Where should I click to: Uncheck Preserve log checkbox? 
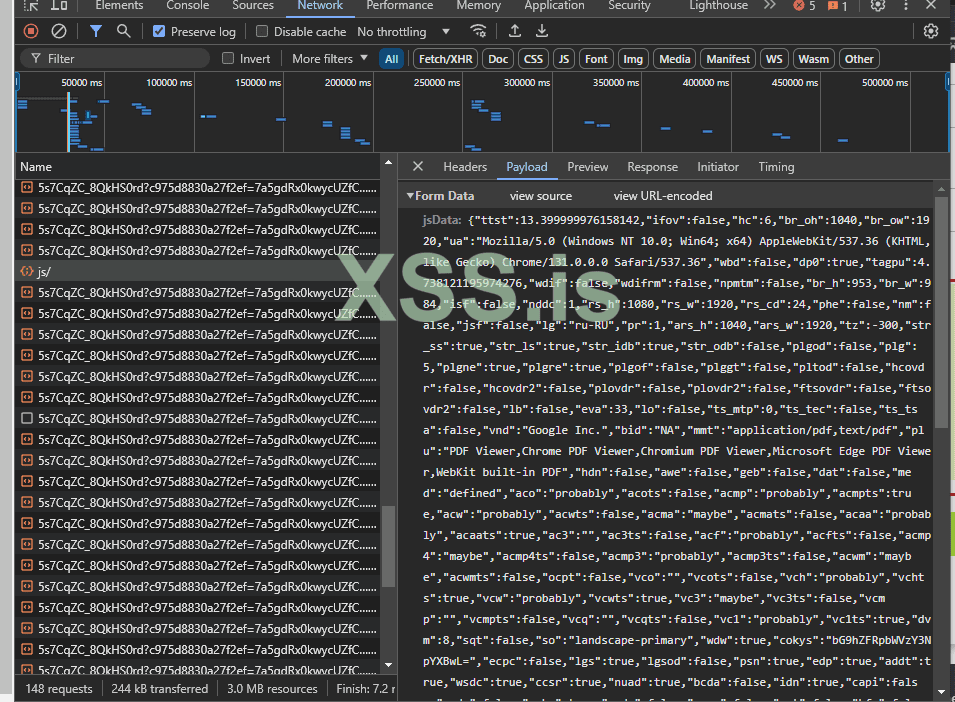click(159, 32)
